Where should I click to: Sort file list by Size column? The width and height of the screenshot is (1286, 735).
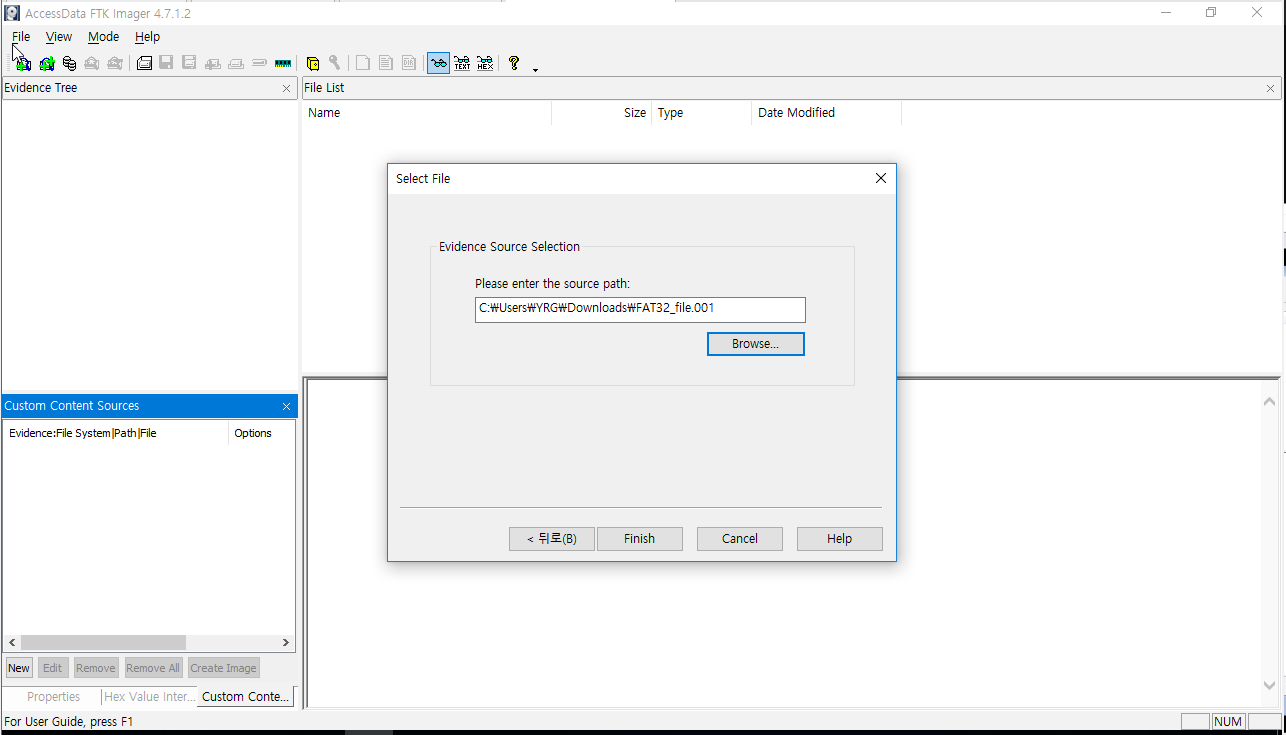click(x=602, y=113)
